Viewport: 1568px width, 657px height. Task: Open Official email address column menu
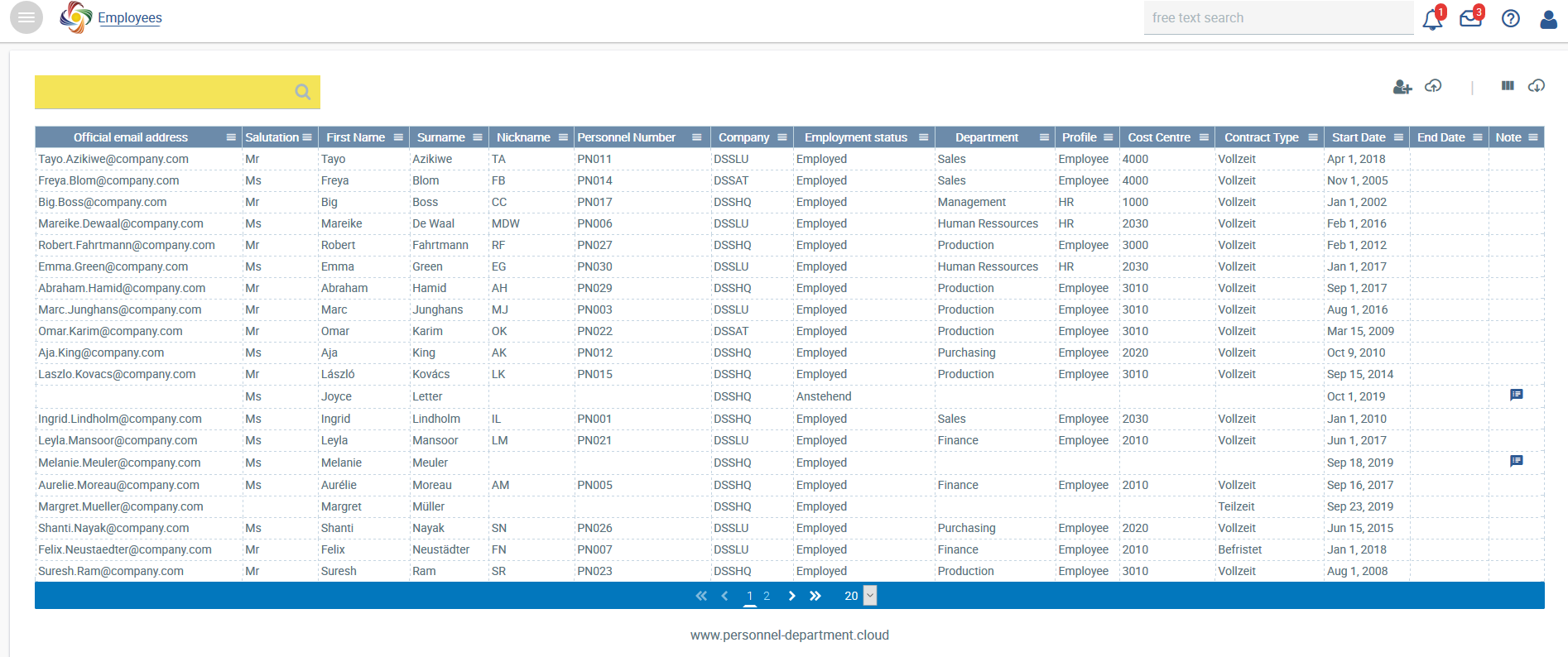(x=231, y=137)
